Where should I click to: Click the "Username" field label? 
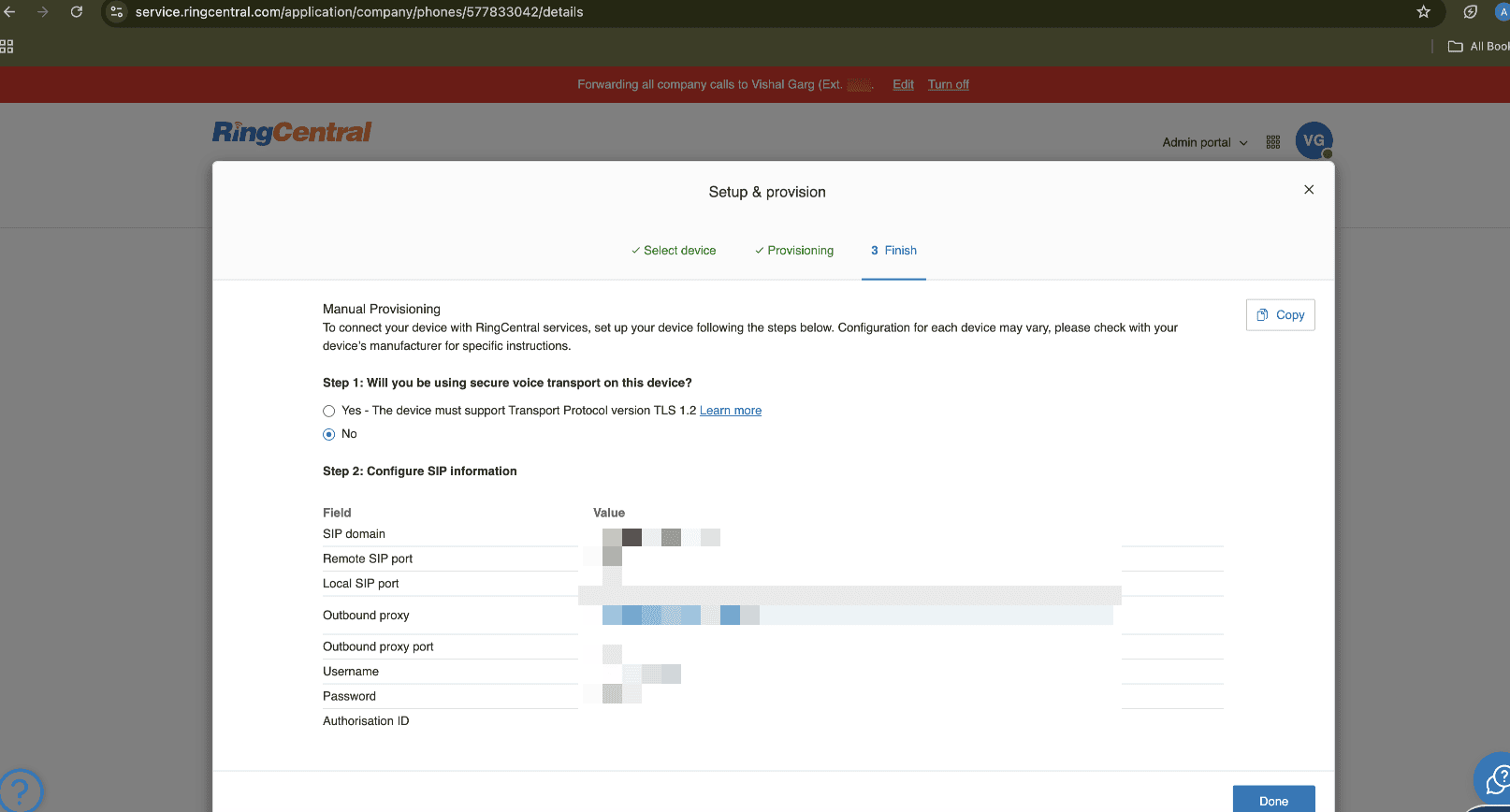(x=351, y=672)
